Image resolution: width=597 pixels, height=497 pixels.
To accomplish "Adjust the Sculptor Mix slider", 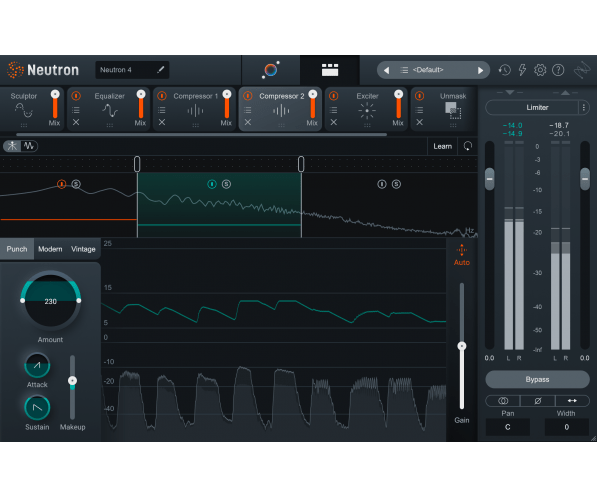I will point(55,104).
